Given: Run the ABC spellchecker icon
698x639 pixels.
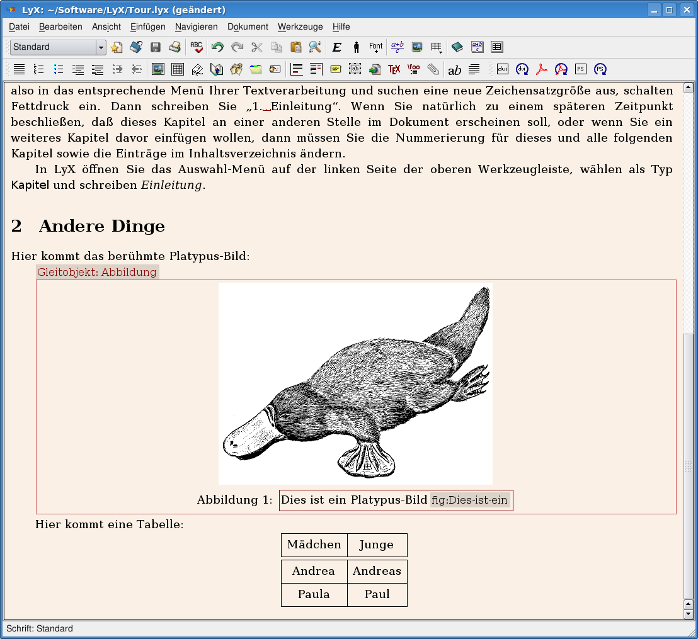Looking at the screenshot, I should click(196, 47).
